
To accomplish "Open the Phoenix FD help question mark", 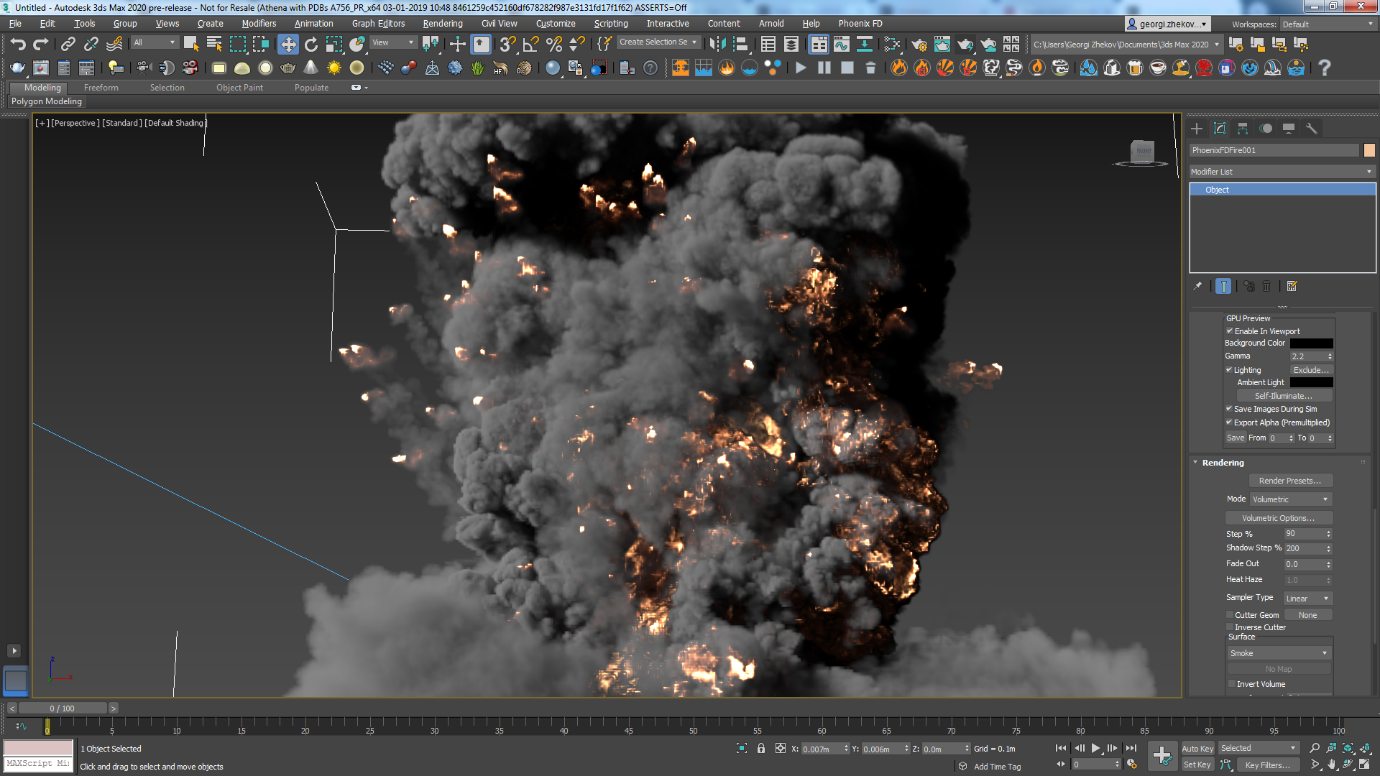I will click(1324, 68).
